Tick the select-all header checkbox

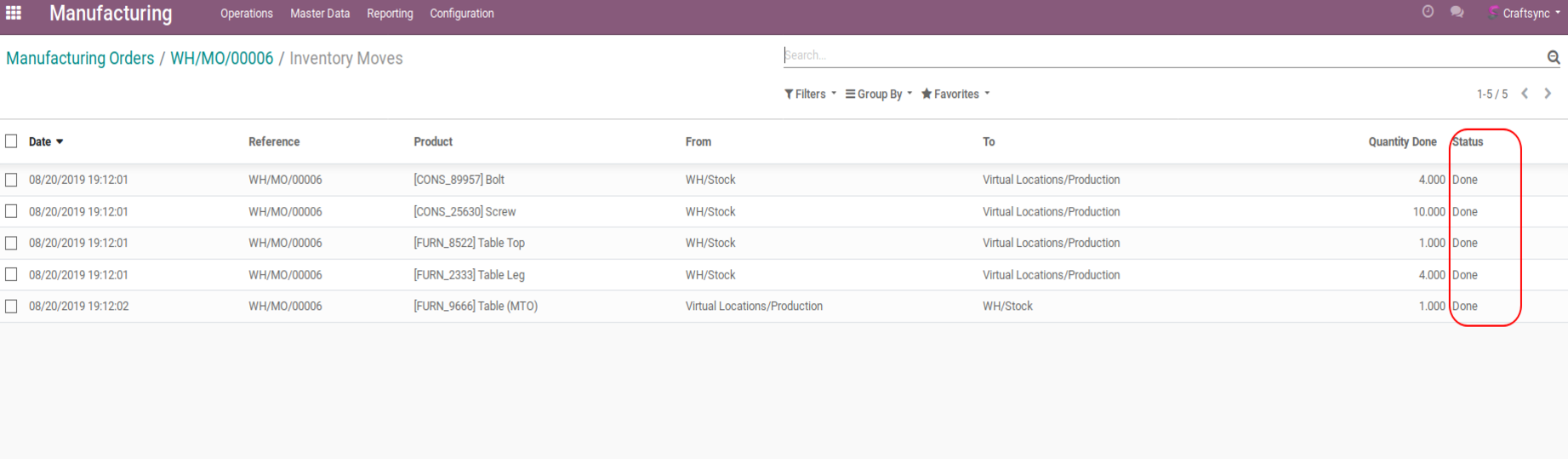coord(11,141)
